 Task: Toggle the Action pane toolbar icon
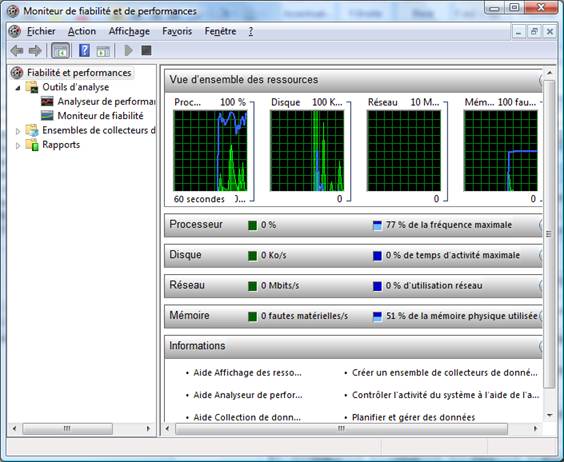pos(103,51)
